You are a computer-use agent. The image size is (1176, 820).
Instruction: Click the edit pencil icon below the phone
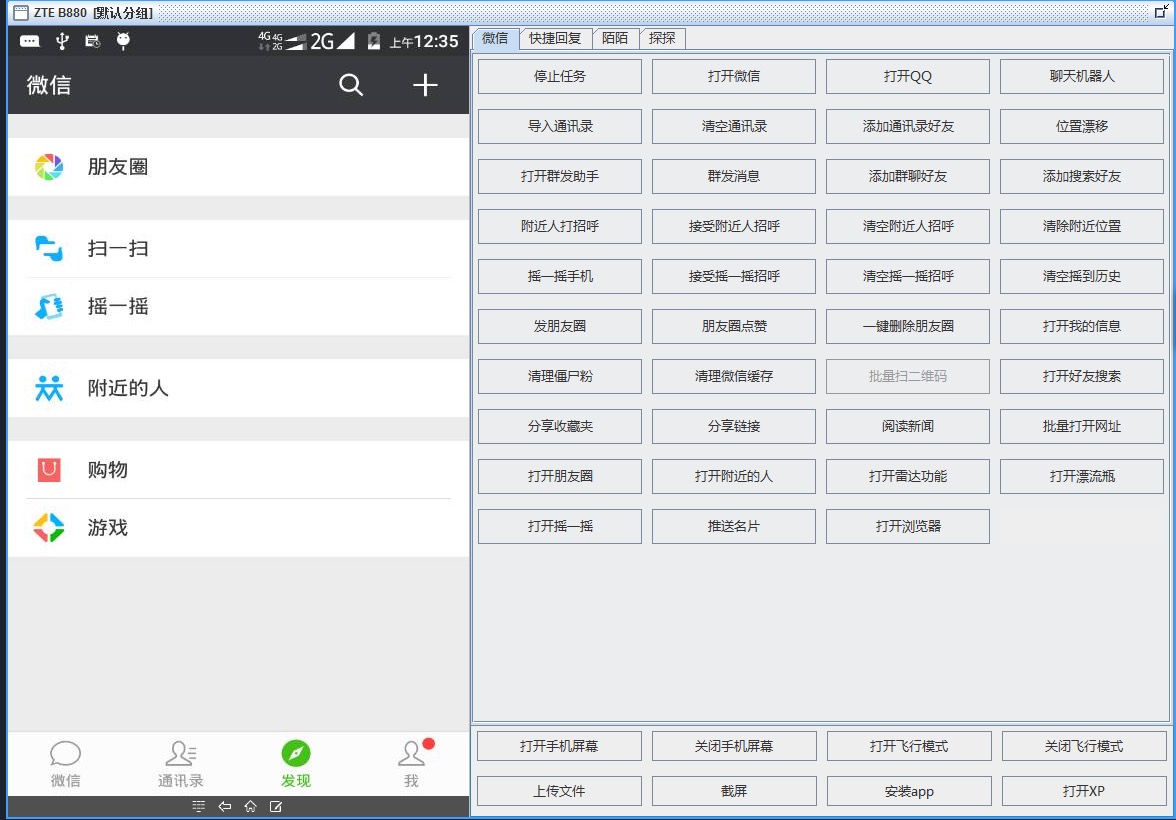tap(276, 806)
